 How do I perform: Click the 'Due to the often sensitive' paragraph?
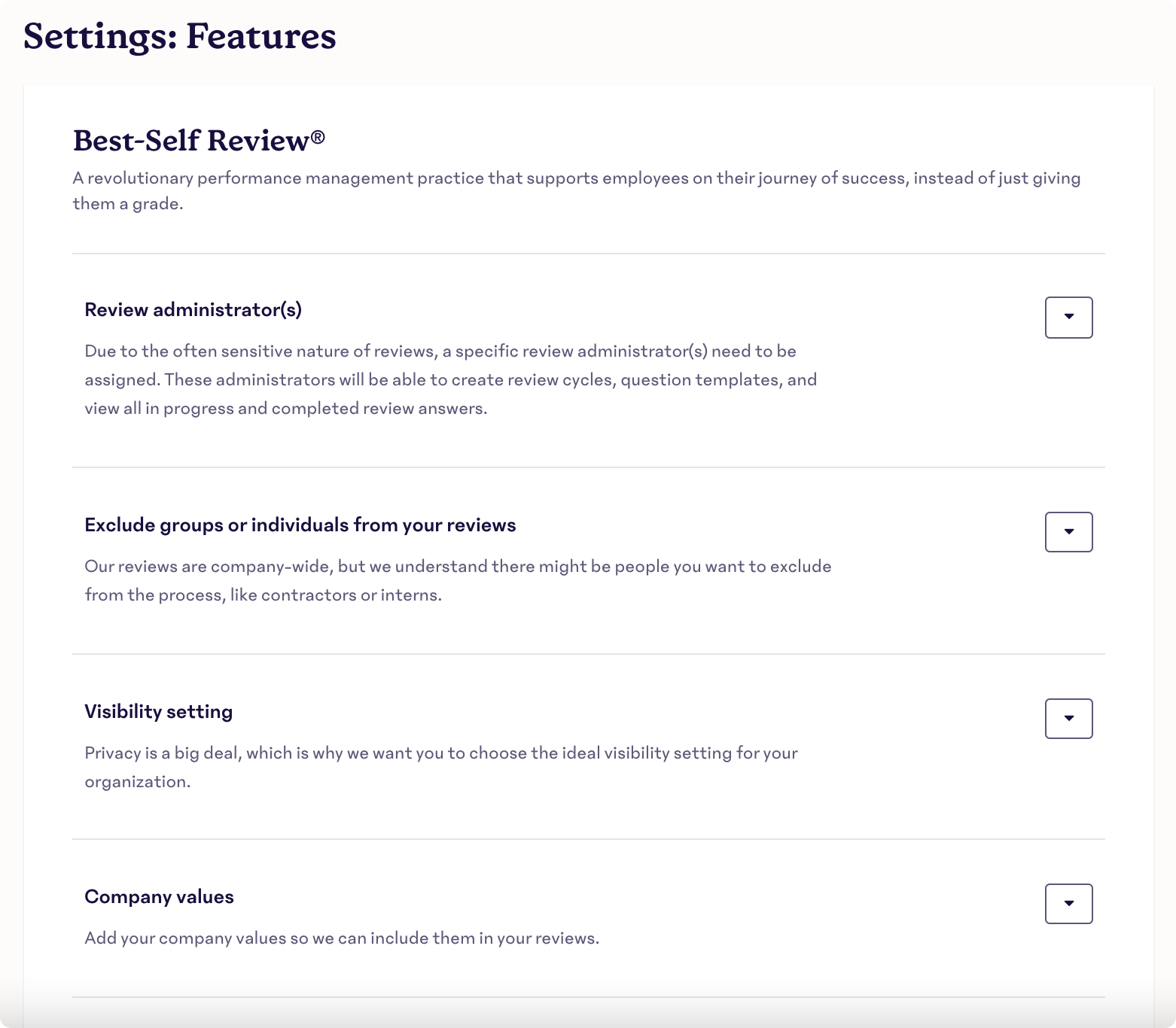click(450, 379)
